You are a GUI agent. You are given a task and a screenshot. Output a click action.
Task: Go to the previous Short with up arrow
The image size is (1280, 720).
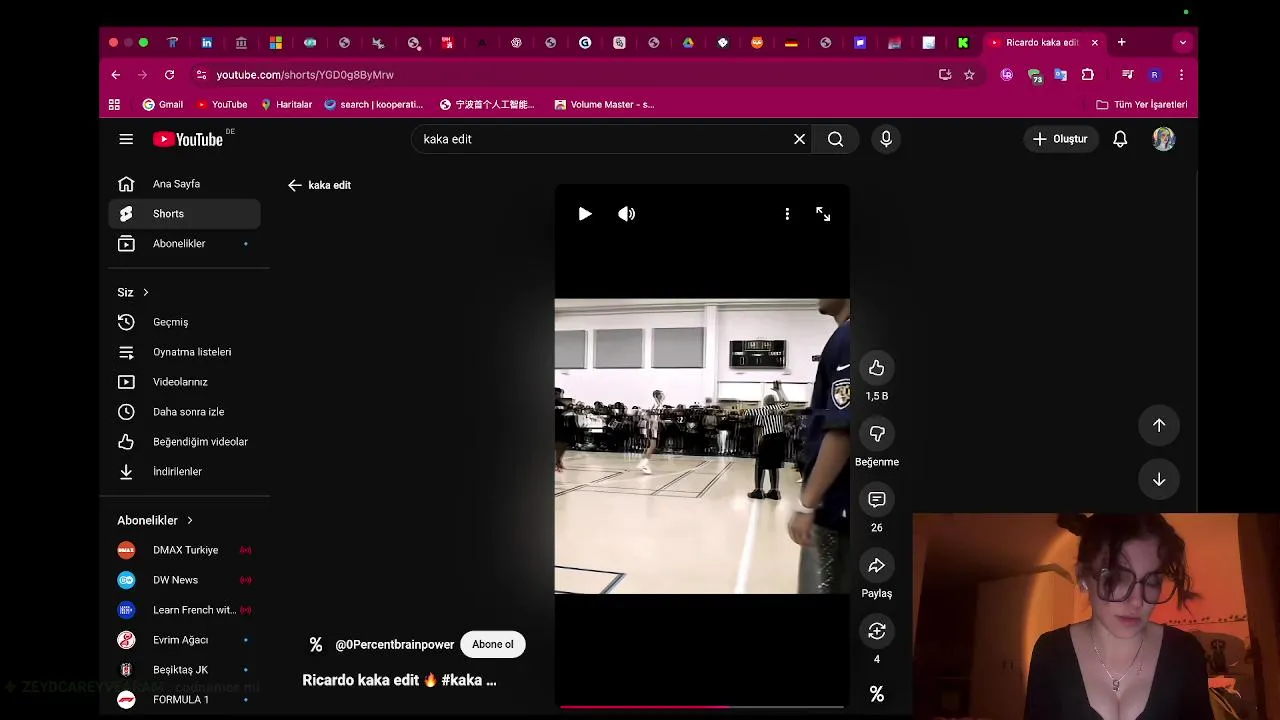click(x=1159, y=425)
